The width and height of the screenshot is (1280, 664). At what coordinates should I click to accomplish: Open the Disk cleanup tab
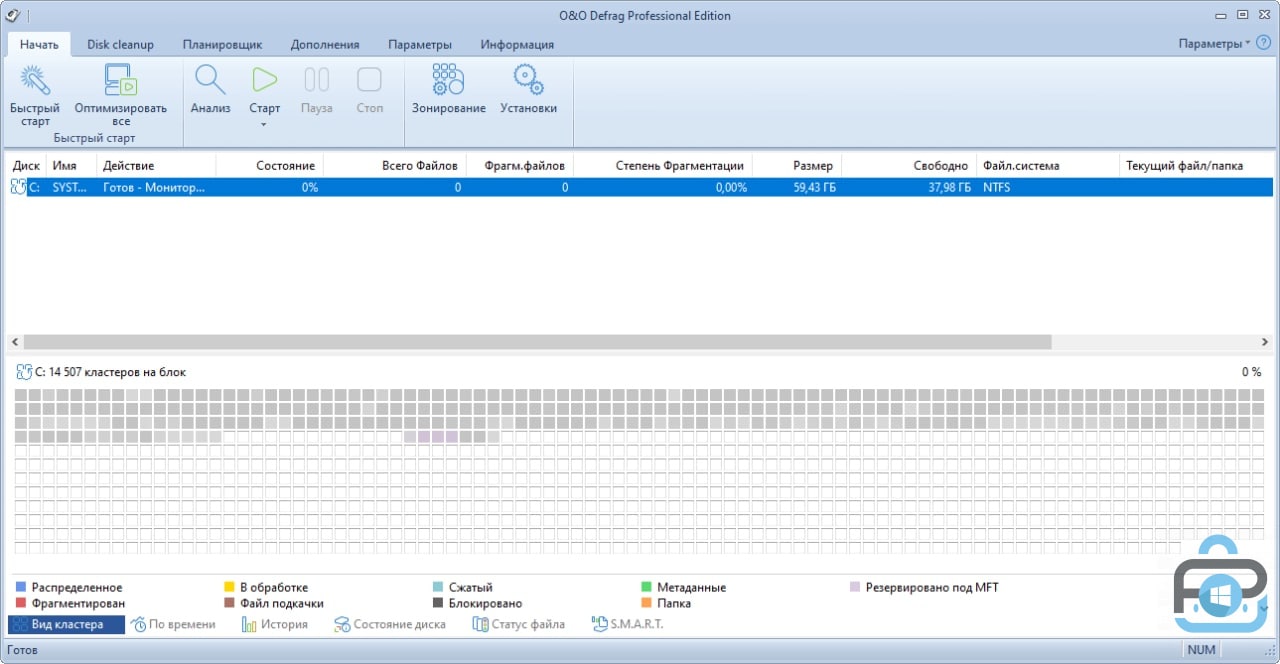[x=120, y=44]
